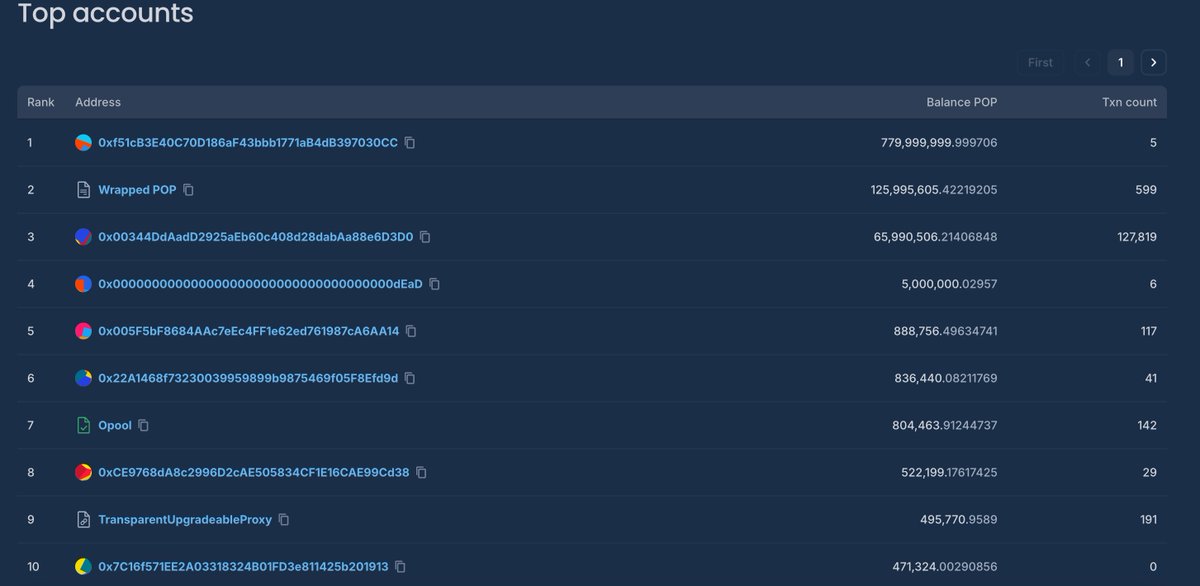Click the TransparentUpgradeableProxy contract icon

pyautogui.click(x=84, y=520)
